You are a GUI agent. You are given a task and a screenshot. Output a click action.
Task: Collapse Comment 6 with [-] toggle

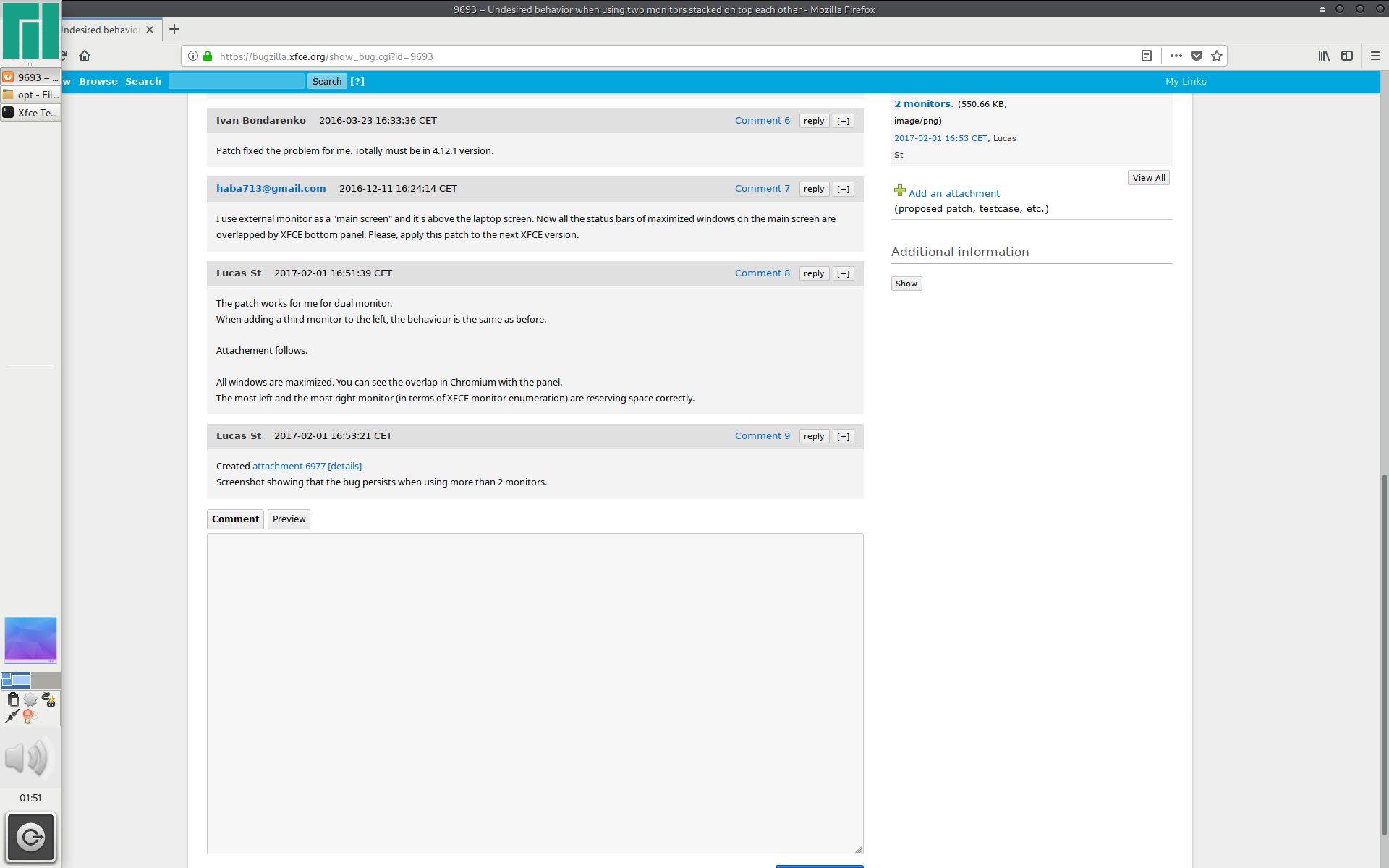click(844, 121)
